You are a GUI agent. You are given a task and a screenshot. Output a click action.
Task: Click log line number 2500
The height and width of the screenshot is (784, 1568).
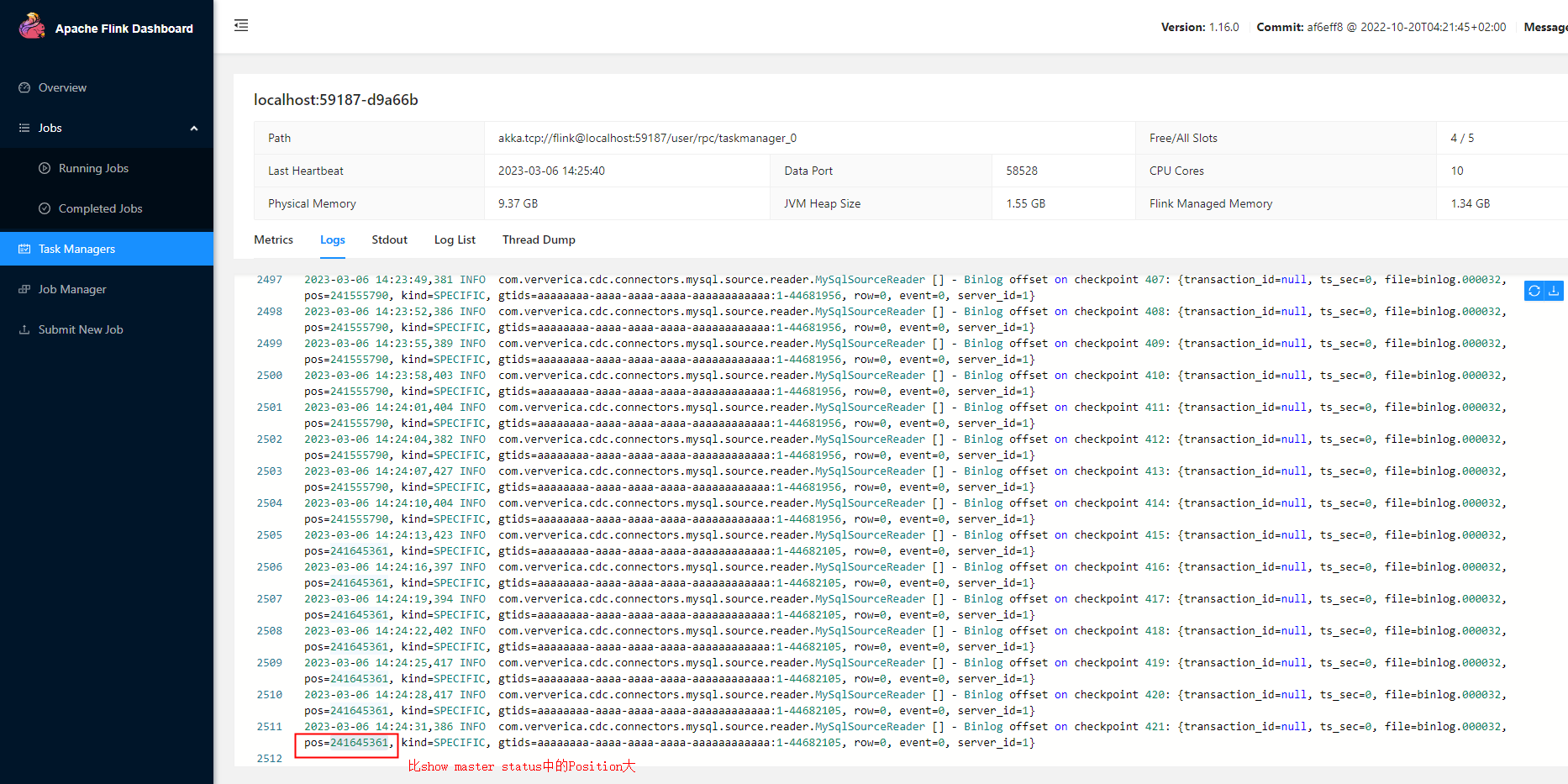tap(270, 376)
